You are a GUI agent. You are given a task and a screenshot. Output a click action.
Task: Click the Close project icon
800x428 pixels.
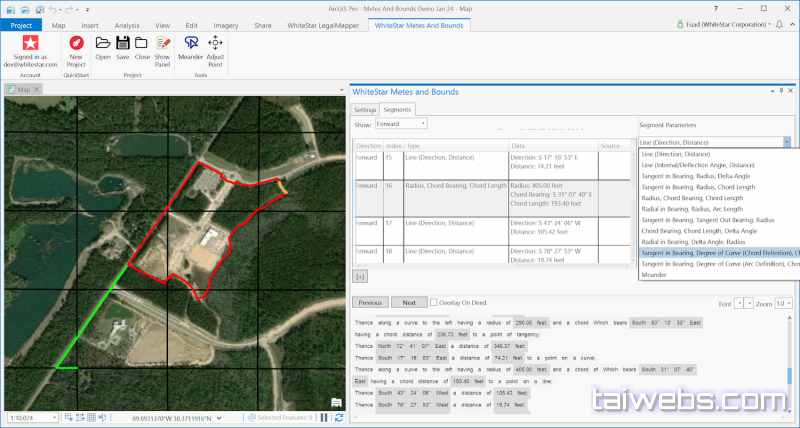[x=142, y=43]
